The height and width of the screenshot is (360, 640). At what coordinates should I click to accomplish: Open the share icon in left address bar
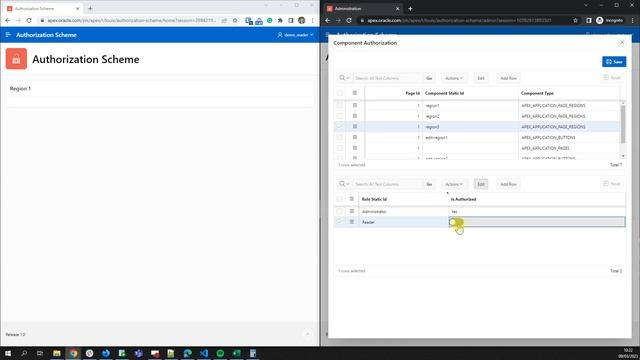224,20
